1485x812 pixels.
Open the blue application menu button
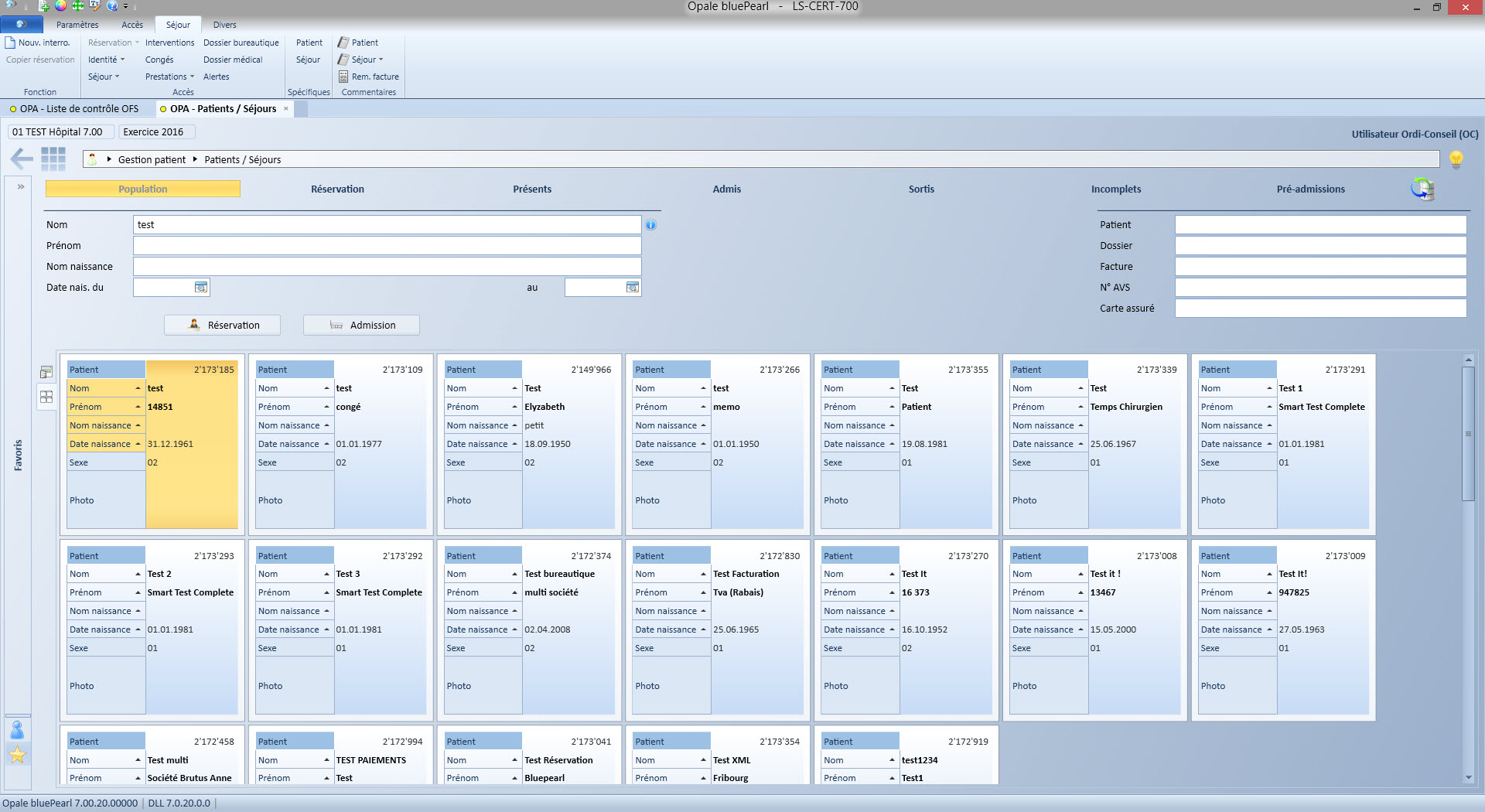[21, 25]
